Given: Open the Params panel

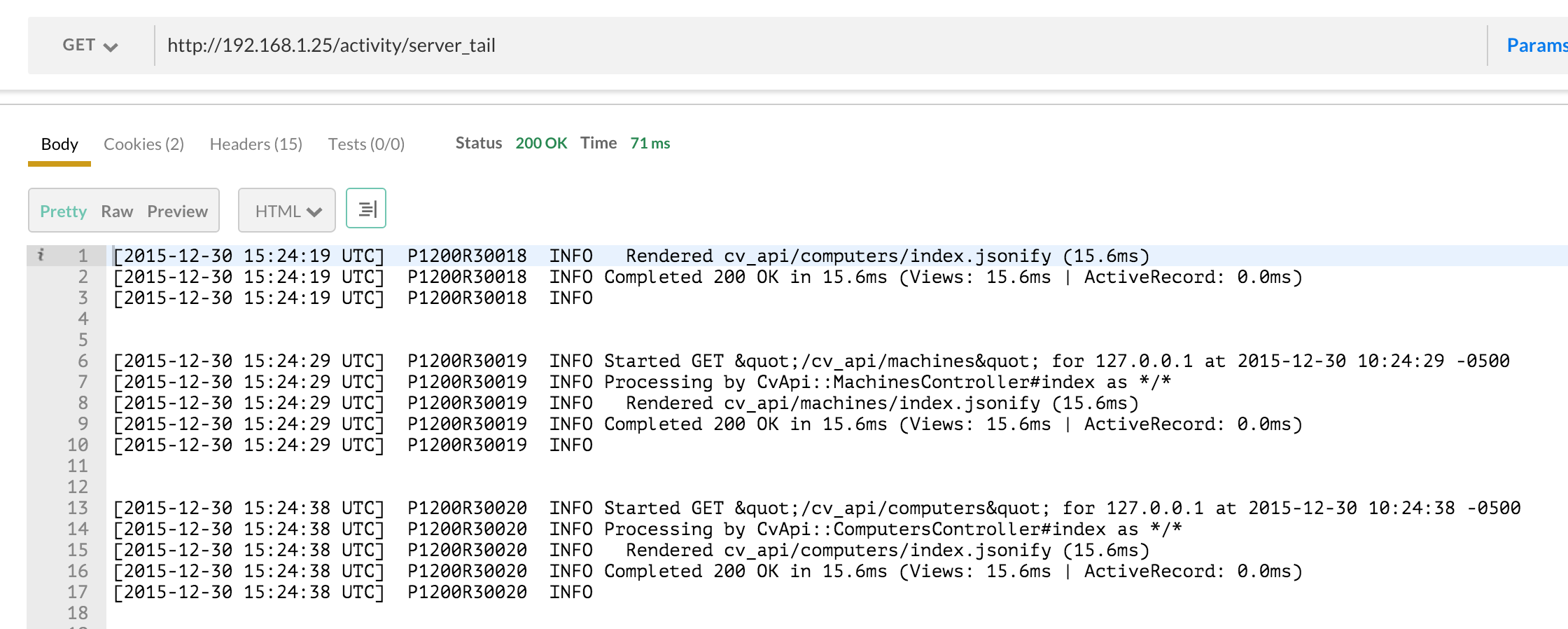Looking at the screenshot, I should pyautogui.click(x=1535, y=46).
